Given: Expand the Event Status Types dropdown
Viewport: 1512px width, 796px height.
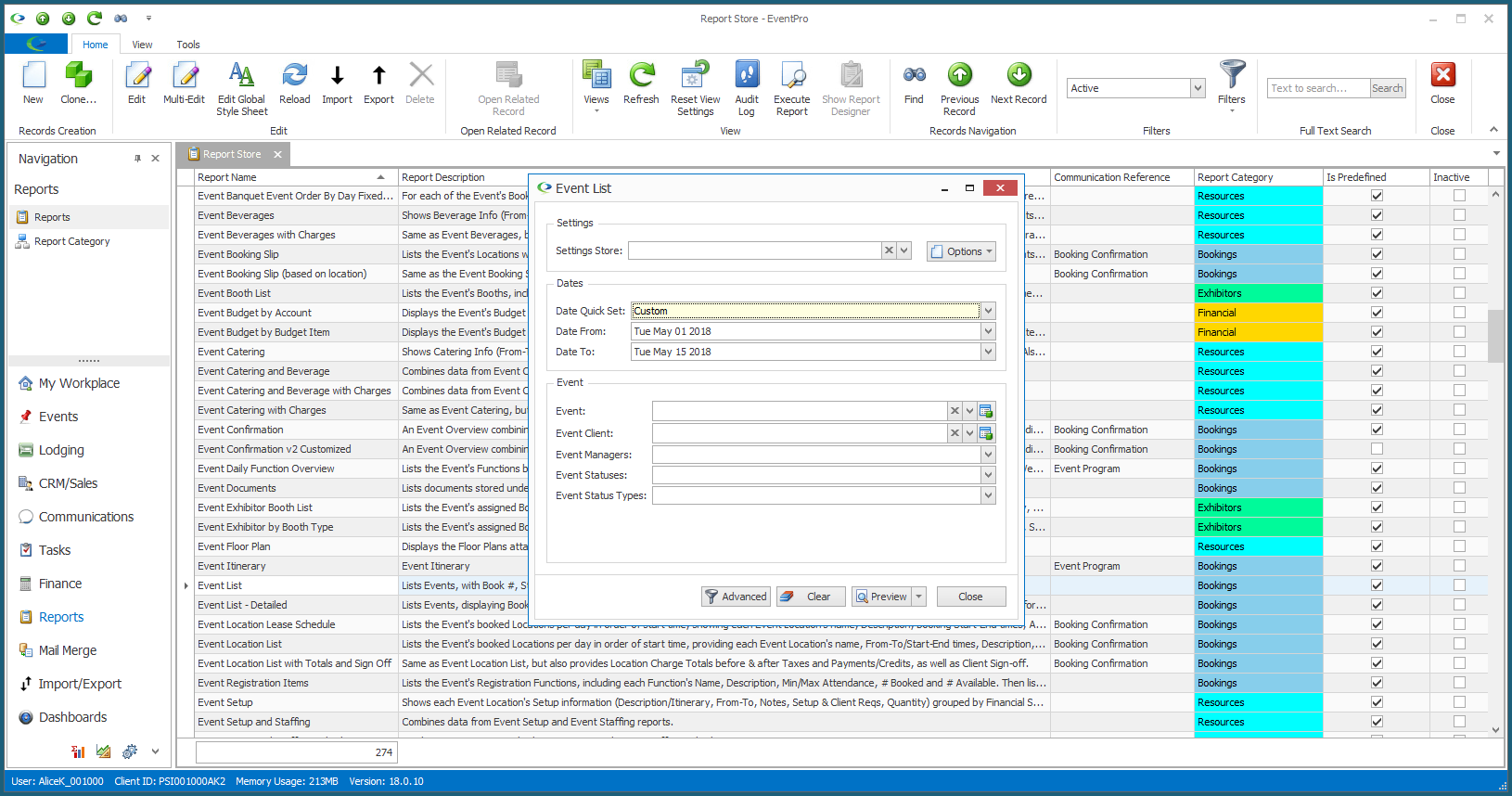Looking at the screenshot, I should coord(988,495).
